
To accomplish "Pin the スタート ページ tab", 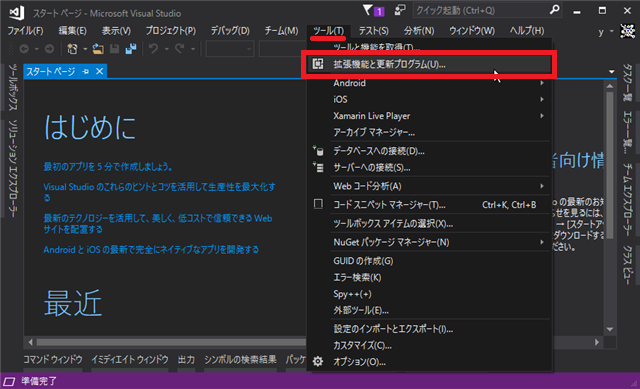I will coord(85,71).
